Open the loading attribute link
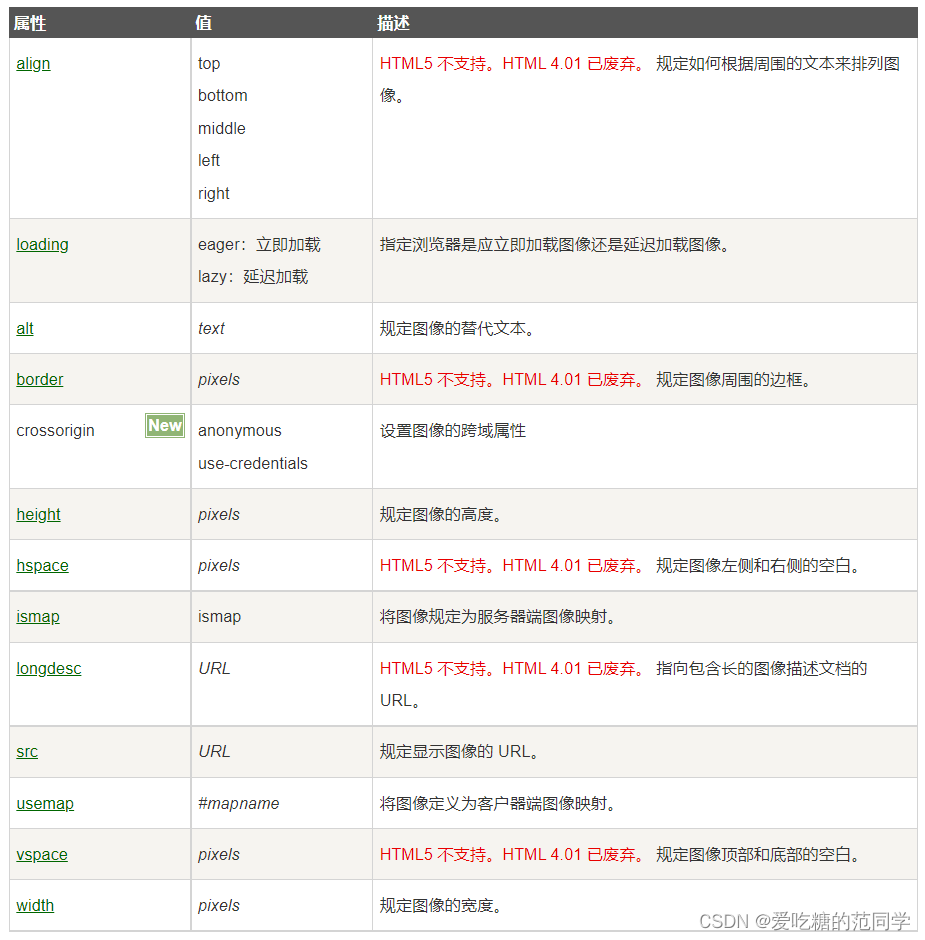This screenshot has height=940, width=925. (x=42, y=245)
